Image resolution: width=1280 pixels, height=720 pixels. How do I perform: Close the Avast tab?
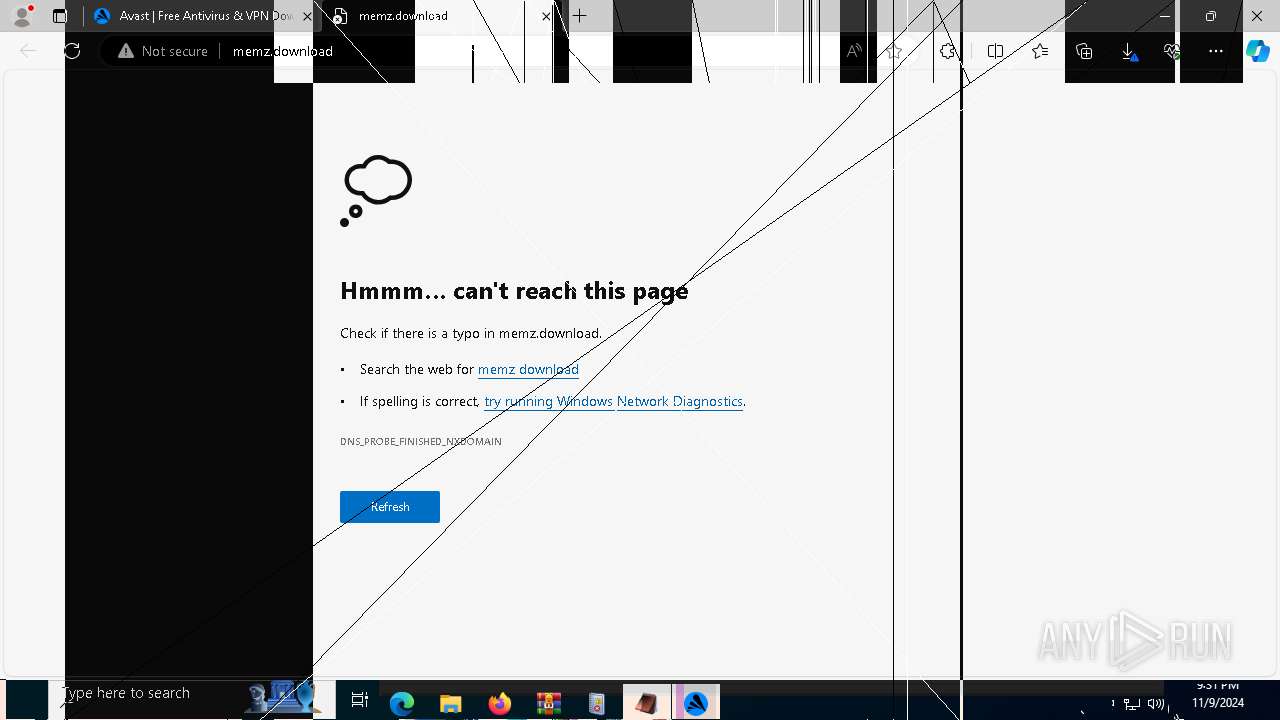tap(307, 16)
